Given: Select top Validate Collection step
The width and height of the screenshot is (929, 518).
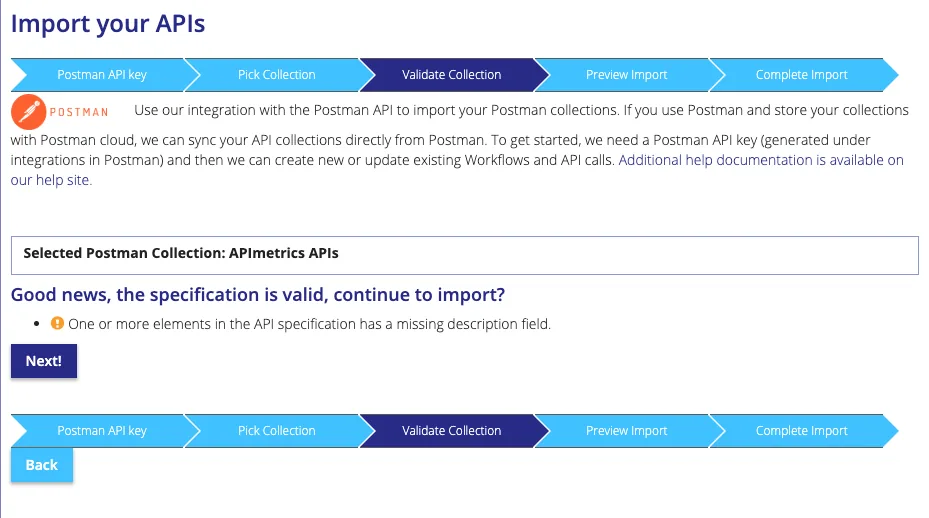Looking at the screenshot, I should [x=451, y=75].
